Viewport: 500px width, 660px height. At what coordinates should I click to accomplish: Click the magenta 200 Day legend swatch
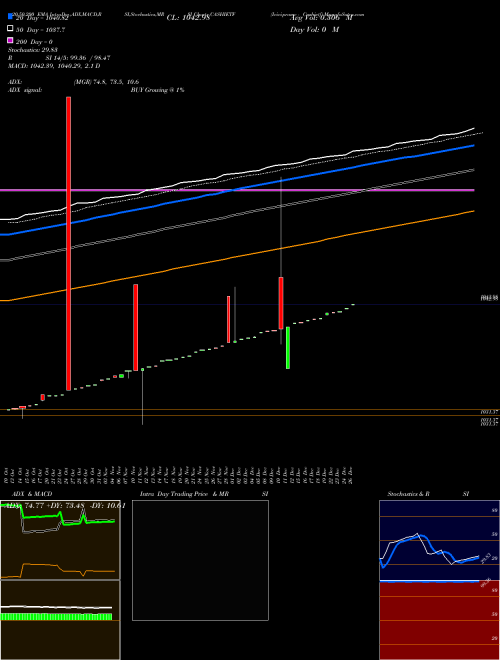point(10,40)
